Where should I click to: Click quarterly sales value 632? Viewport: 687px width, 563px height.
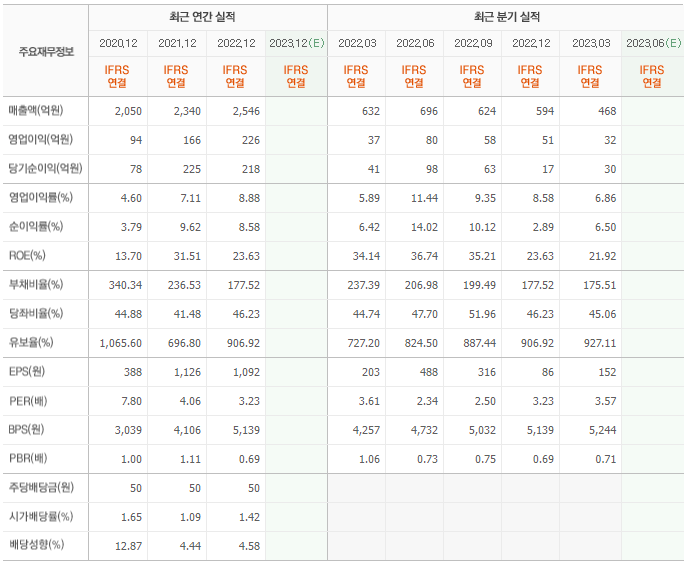(x=371, y=111)
